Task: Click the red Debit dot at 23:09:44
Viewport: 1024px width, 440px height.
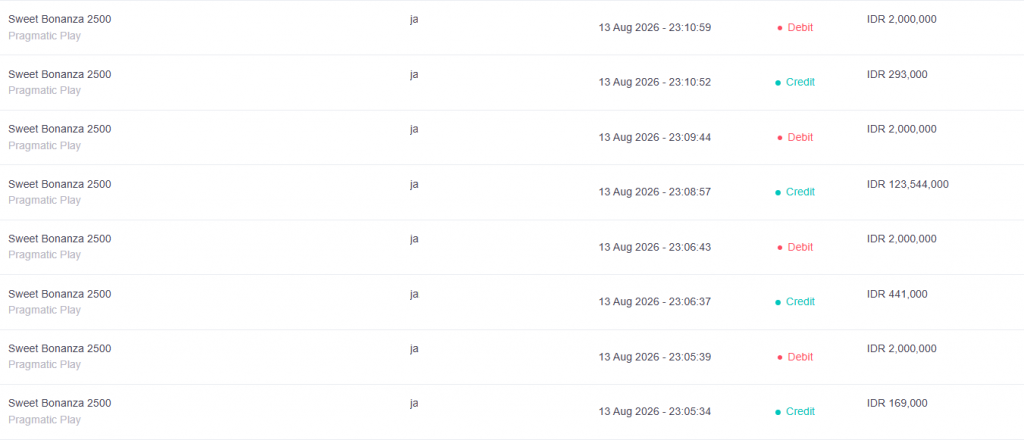Action: click(x=780, y=138)
